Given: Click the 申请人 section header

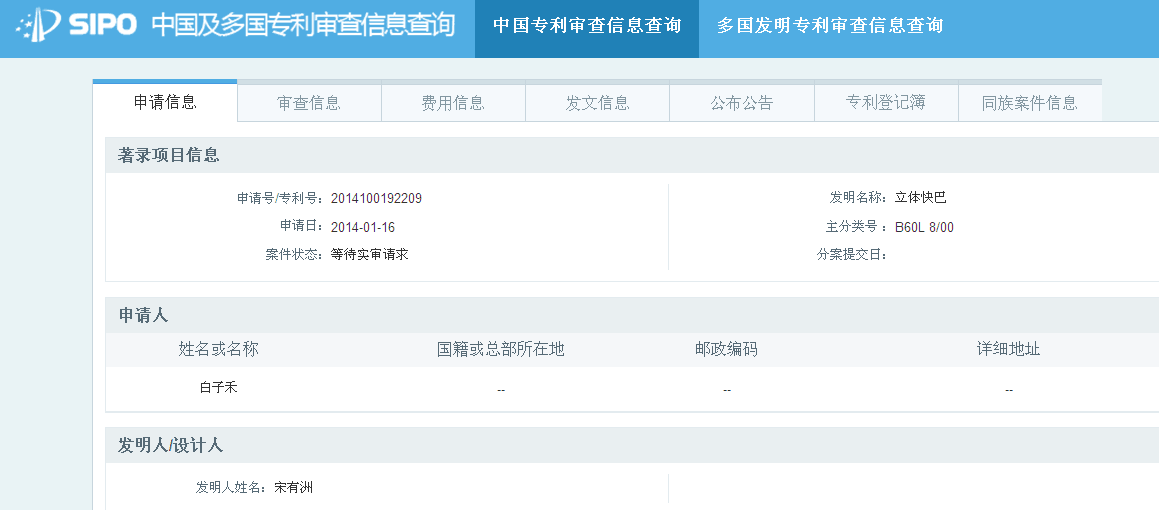Looking at the screenshot, I should click(143, 315).
